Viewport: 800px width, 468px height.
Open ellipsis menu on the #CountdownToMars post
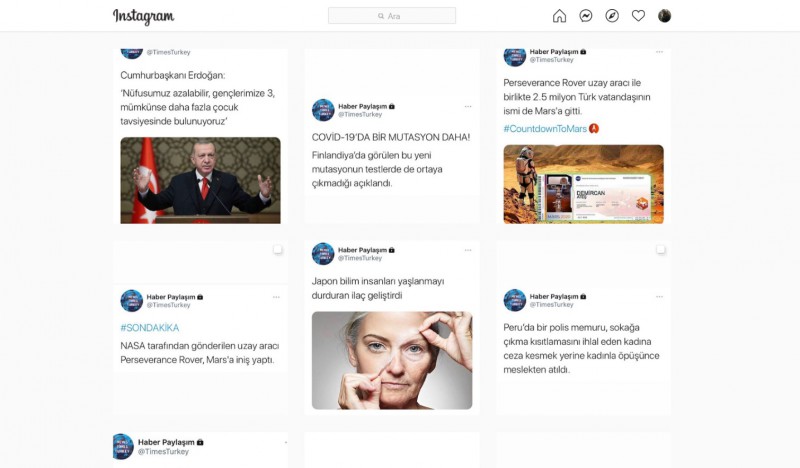point(659,52)
